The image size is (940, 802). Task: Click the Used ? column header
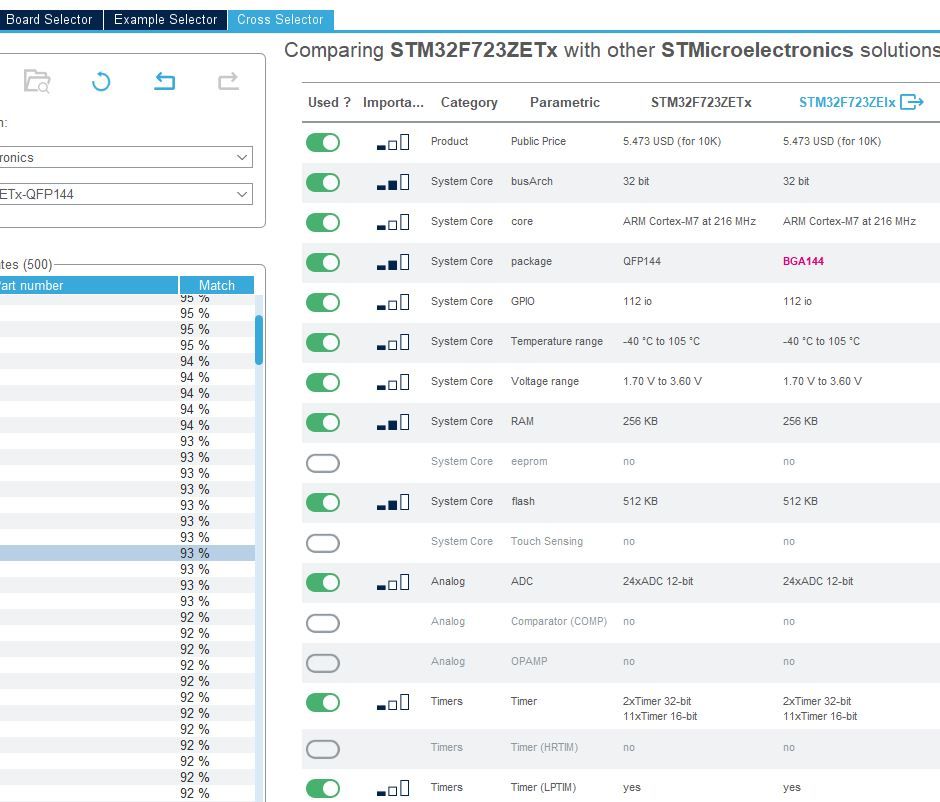click(x=329, y=102)
